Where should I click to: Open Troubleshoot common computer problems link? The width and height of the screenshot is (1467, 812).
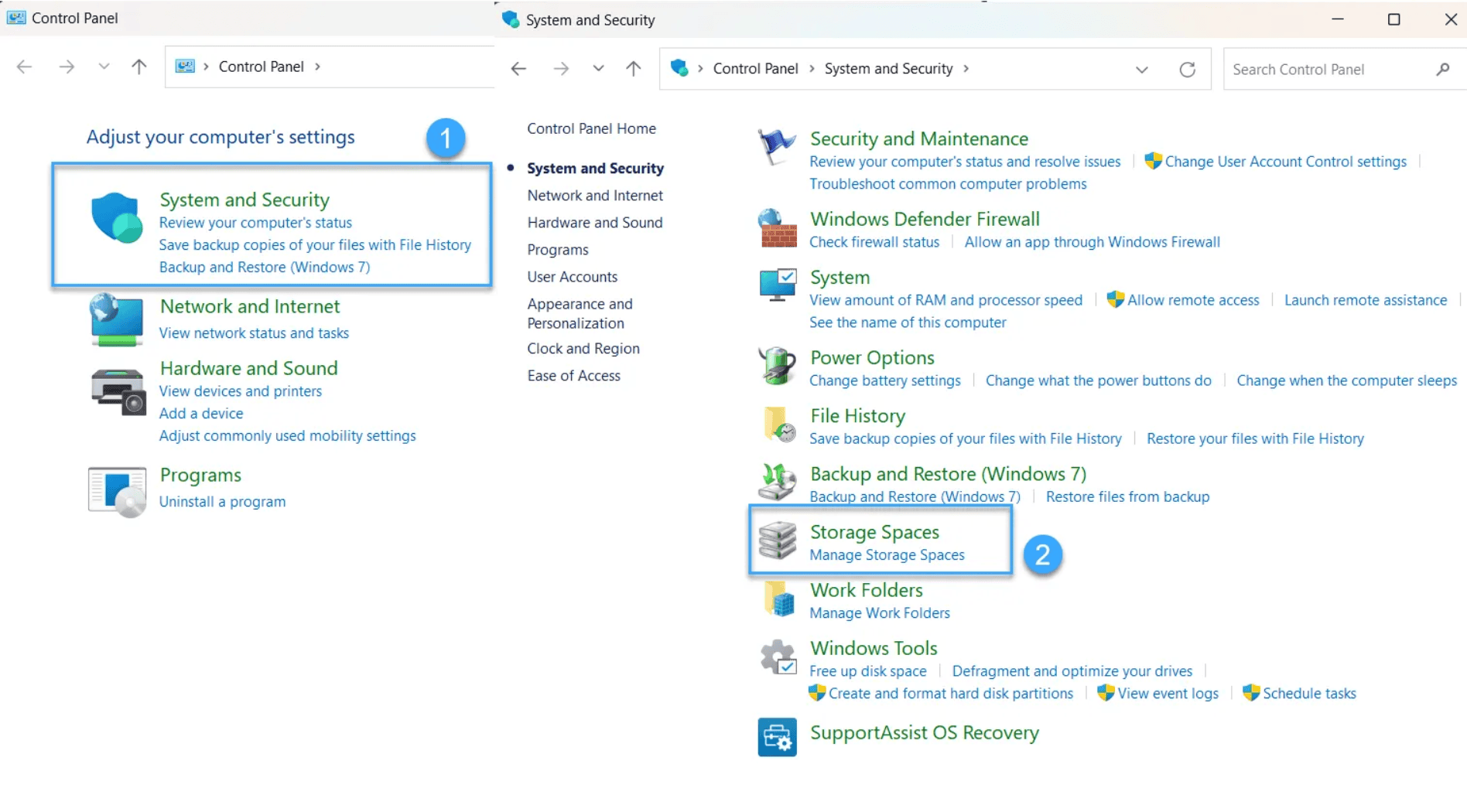(948, 184)
